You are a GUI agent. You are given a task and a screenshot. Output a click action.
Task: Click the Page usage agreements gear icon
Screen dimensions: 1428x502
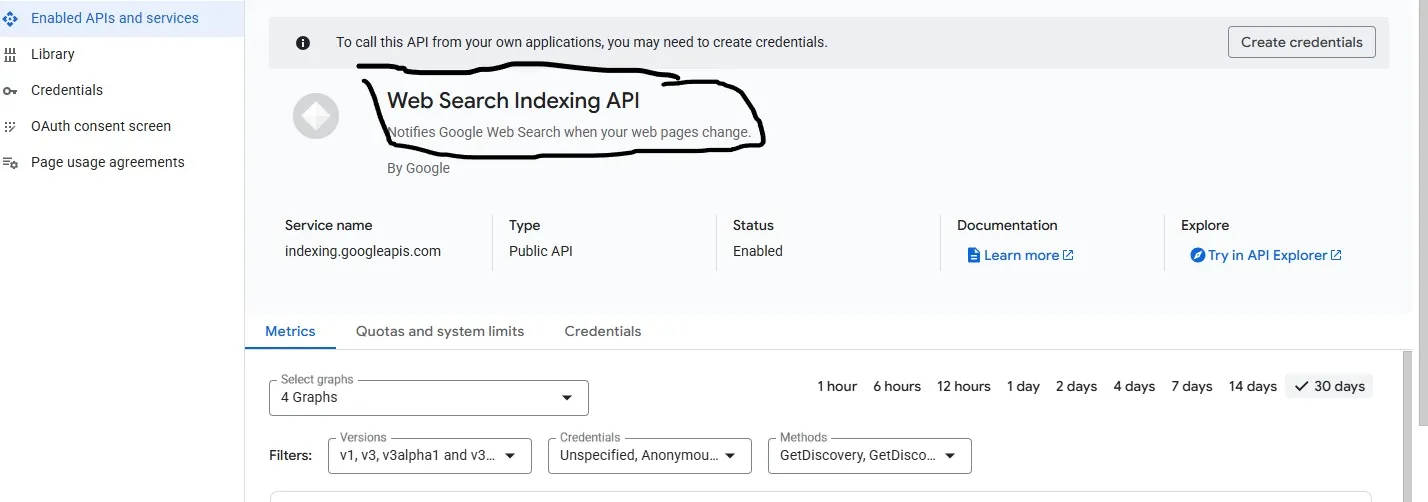pyautogui.click(x=10, y=162)
